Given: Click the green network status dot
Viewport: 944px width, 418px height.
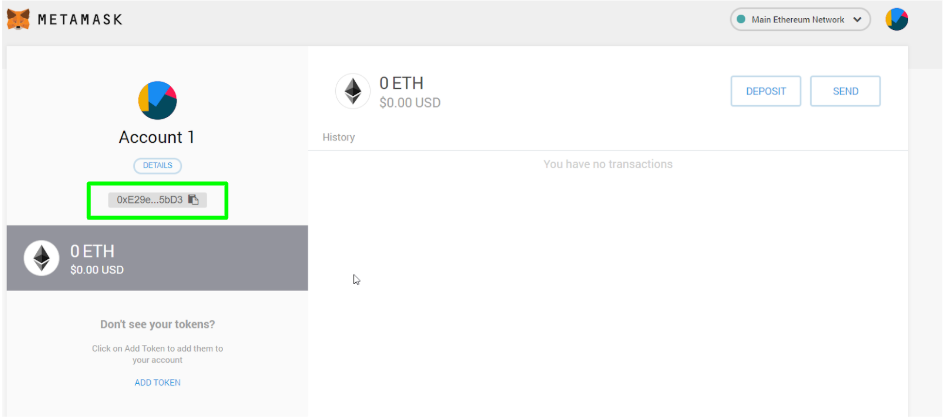Looking at the screenshot, I should point(742,19).
